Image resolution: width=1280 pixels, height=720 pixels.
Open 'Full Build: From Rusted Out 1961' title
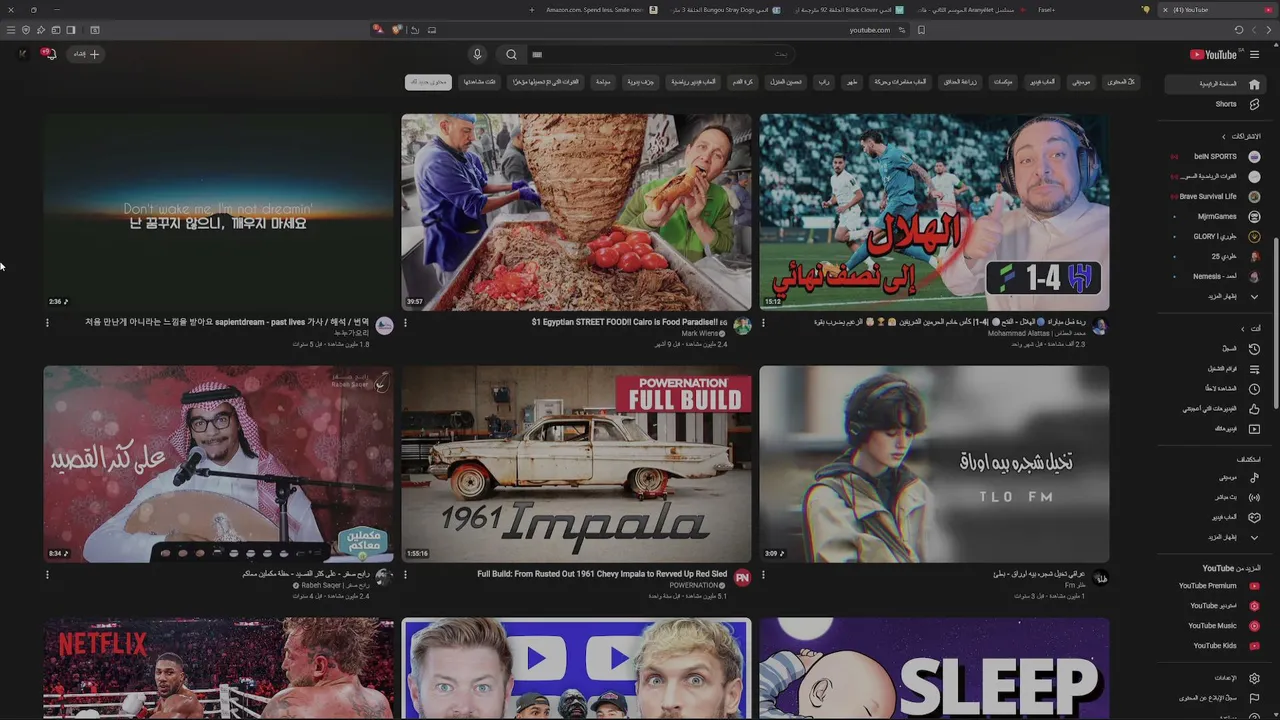pos(602,574)
